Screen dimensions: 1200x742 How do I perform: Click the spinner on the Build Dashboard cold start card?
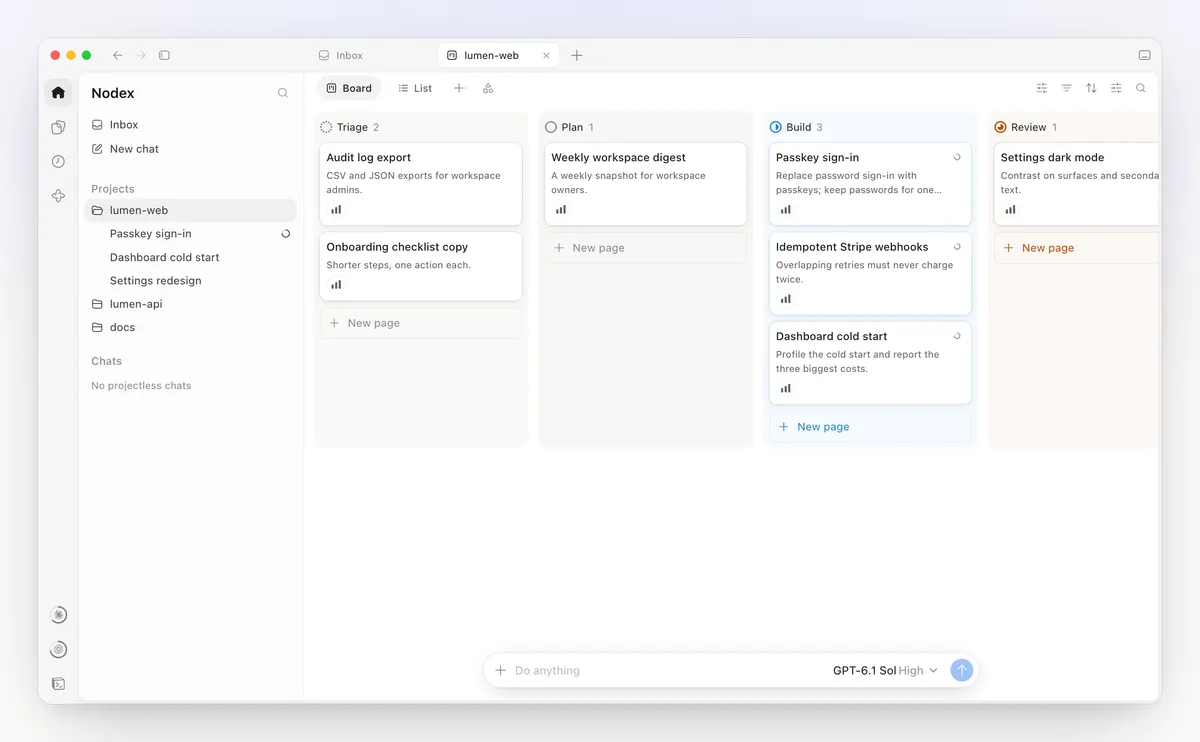point(957,336)
